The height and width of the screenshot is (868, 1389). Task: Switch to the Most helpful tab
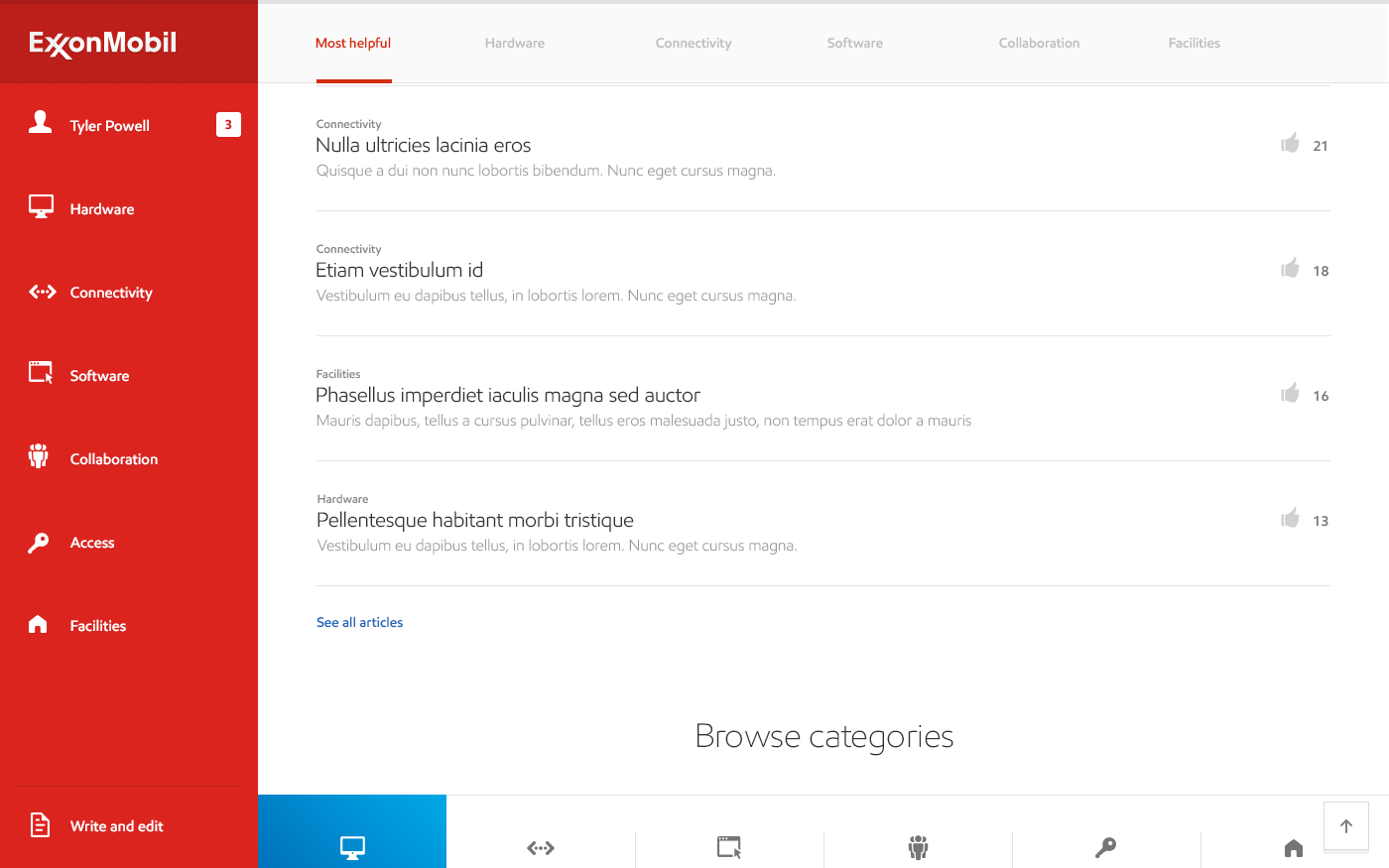(x=353, y=43)
